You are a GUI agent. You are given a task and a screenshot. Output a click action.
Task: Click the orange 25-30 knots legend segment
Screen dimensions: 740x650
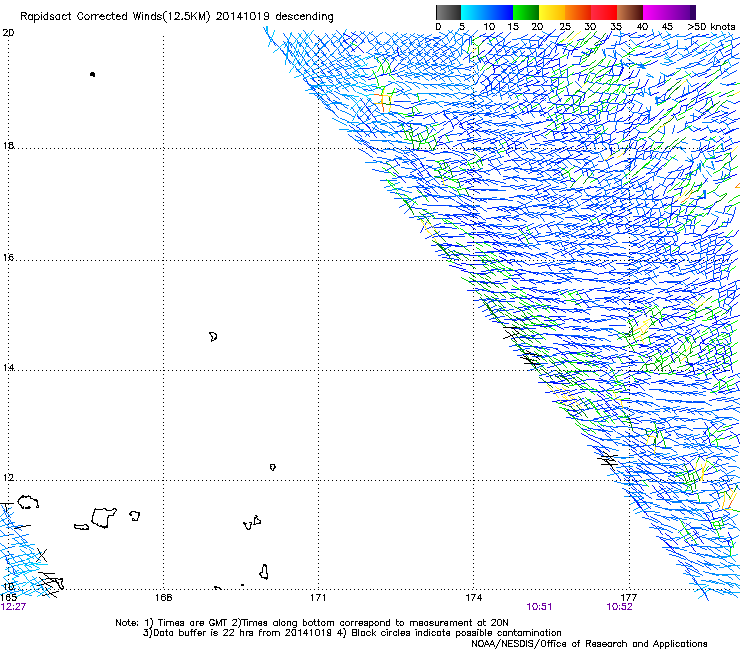578,12
